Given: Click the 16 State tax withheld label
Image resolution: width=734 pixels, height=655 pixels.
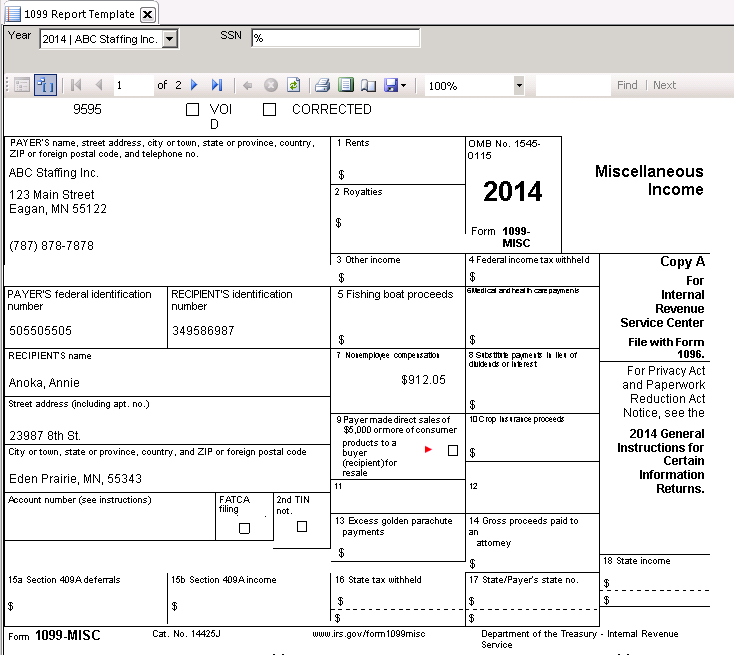Looking at the screenshot, I should [378, 580].
